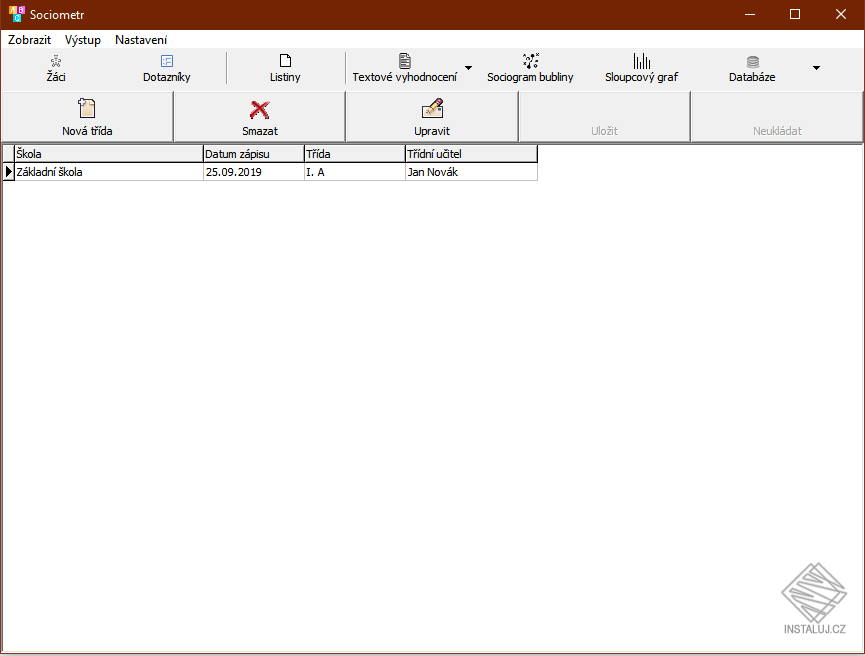The image size is (865, 656).
Task: Open the Žáci students view
Action: pos(56,68)
